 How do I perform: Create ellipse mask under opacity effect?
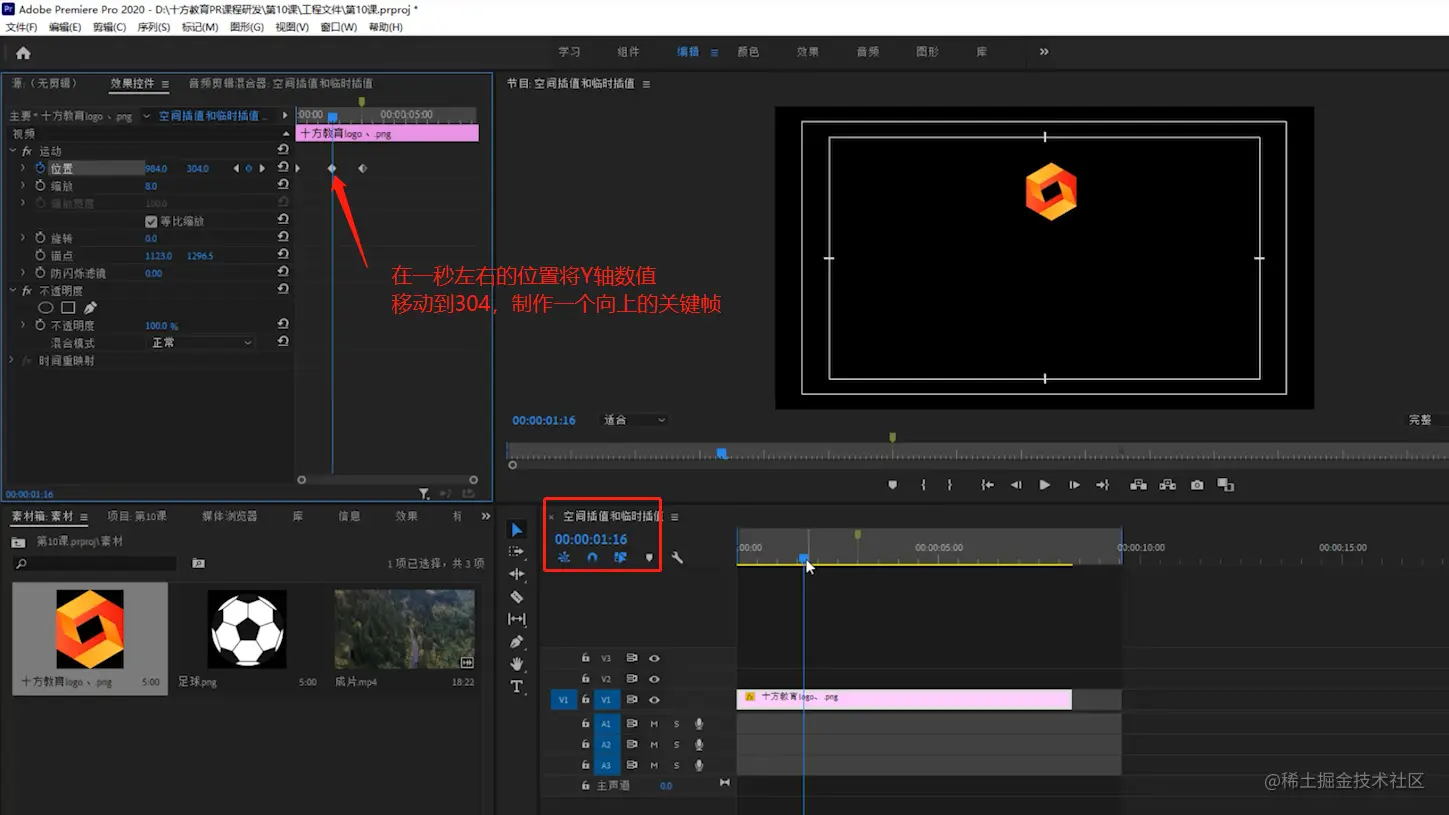[46, 308]
